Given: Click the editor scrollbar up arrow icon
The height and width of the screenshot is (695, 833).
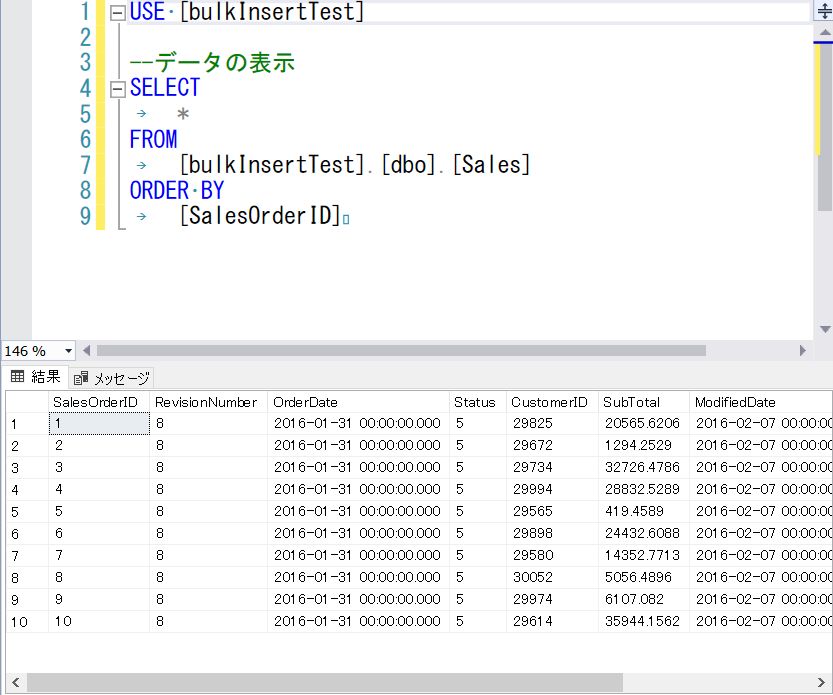Looking at the screenshot, I should pos(823,32).
